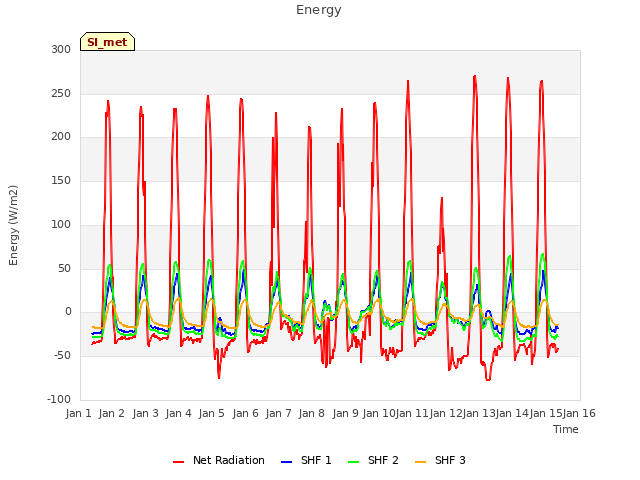Image resolution: width=640 pixels, height=480 pixels.
Task: Click the Jan 6 x-axis tick label
Action: (x=246, y=413)
